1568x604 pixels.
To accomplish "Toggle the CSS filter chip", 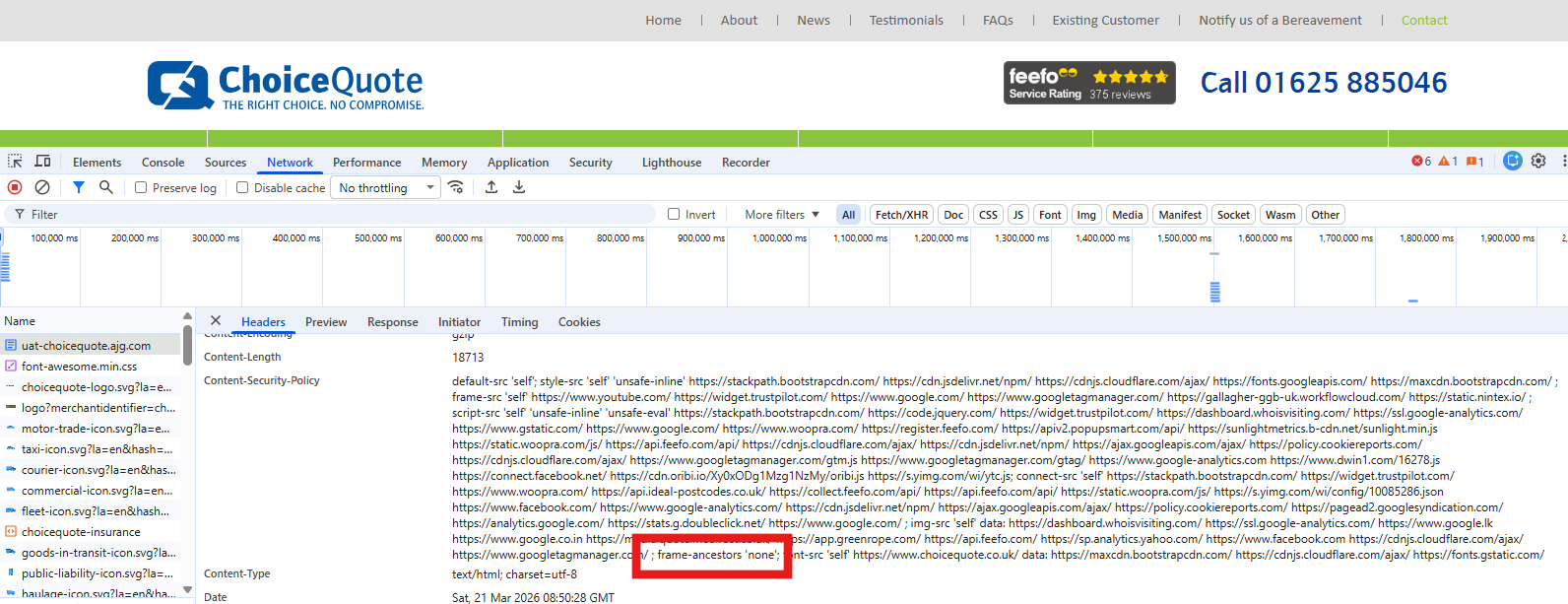I will pyautogui.click(x=988, y=215).
